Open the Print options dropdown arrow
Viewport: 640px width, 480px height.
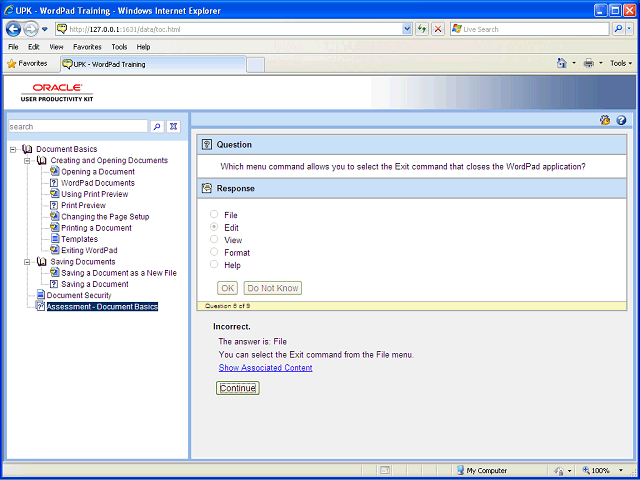click(x=600, y=63)
